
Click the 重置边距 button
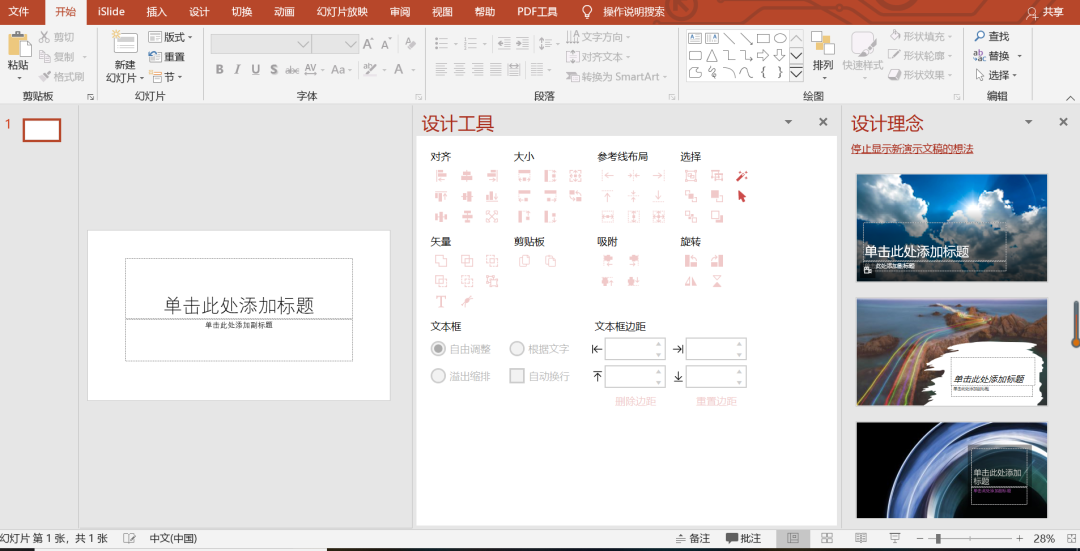coord(716,401)
